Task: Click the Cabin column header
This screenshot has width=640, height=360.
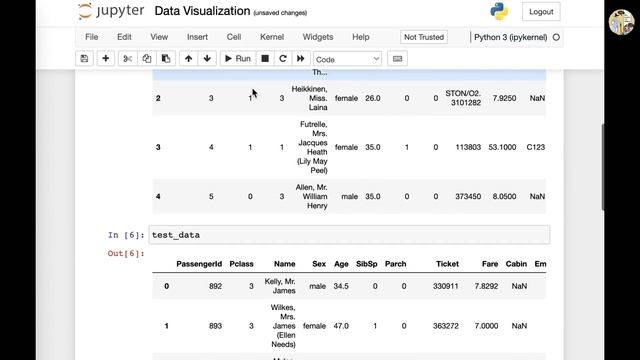Action: (x=516, y=264)
